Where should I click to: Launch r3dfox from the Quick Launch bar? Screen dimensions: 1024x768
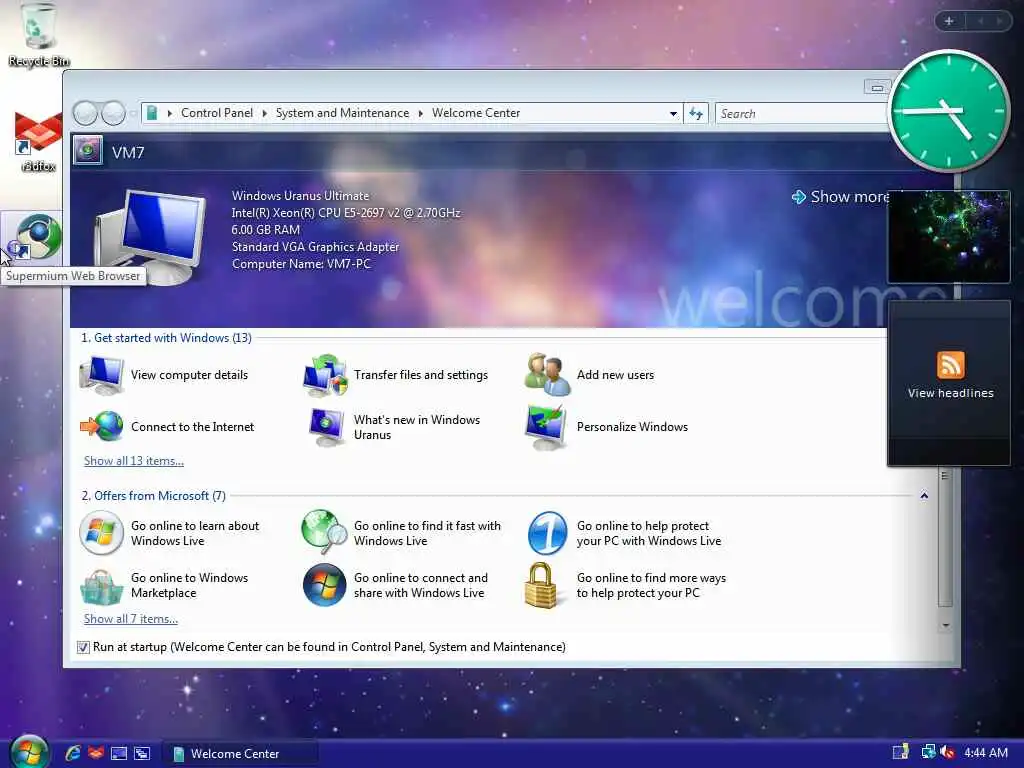coord(96,753)
